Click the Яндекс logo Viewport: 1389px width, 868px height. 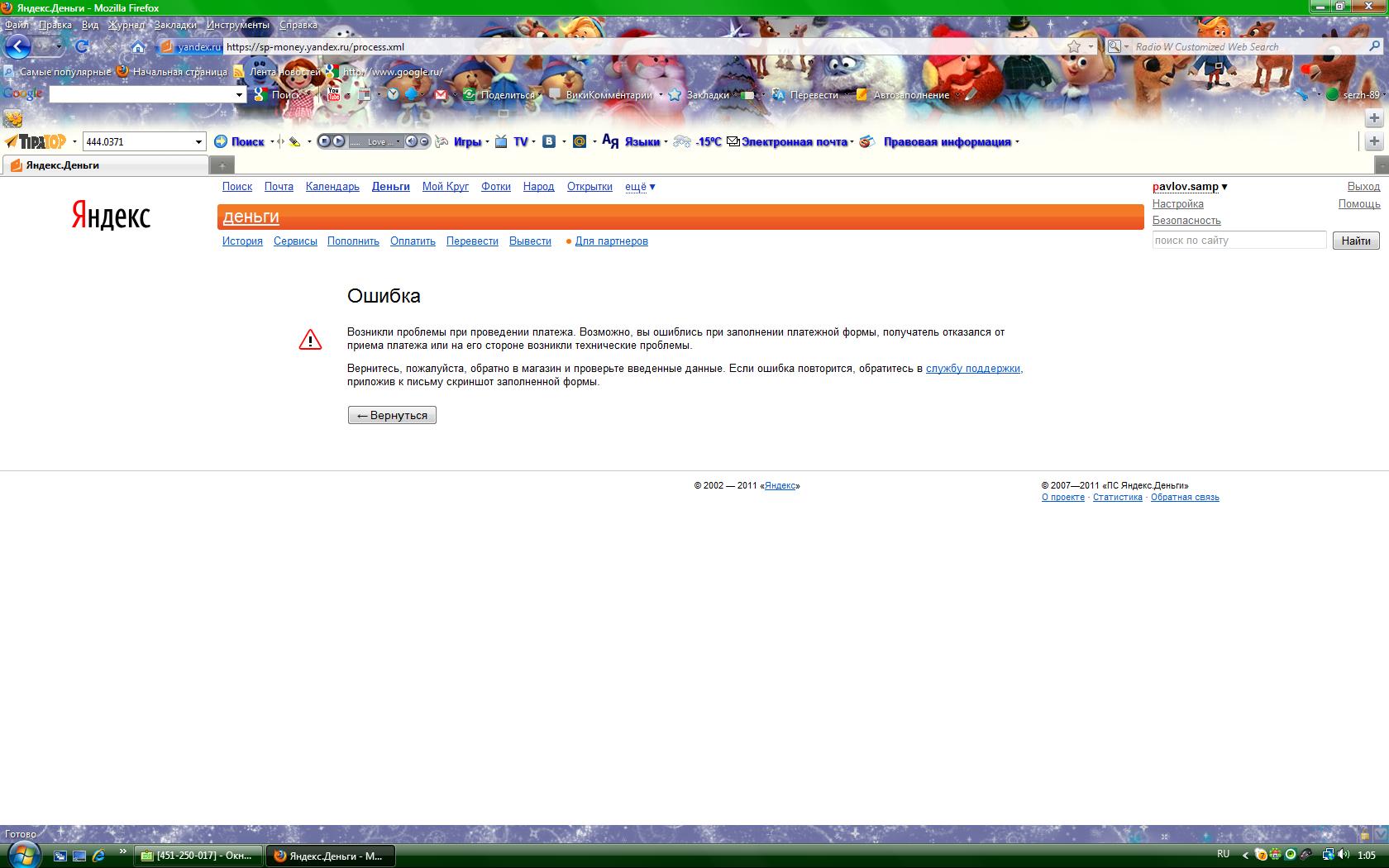[x=111, y=215]
